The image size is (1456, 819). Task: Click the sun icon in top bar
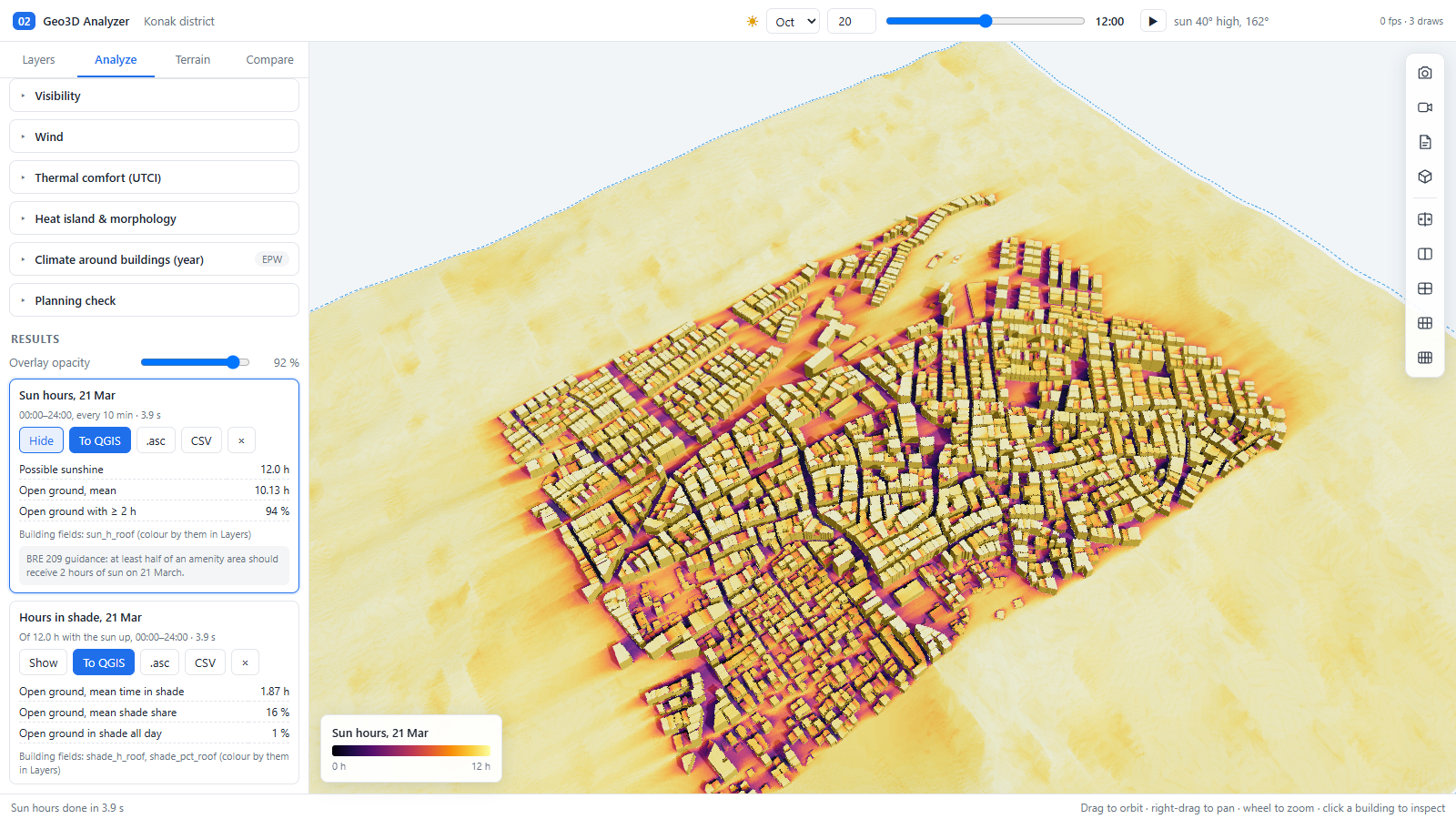point(753,21)
